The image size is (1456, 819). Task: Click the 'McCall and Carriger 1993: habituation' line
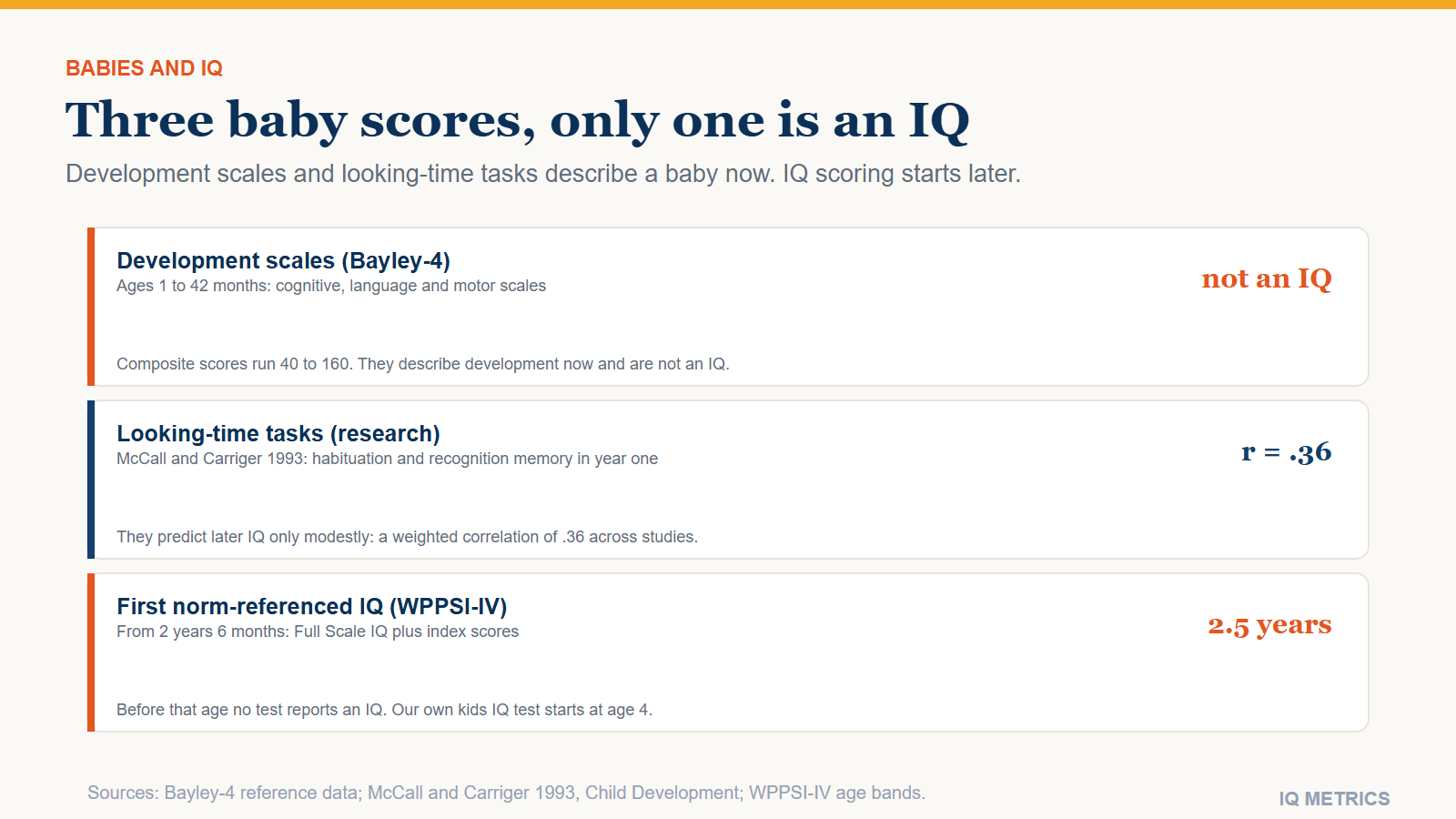click(387, 459)
